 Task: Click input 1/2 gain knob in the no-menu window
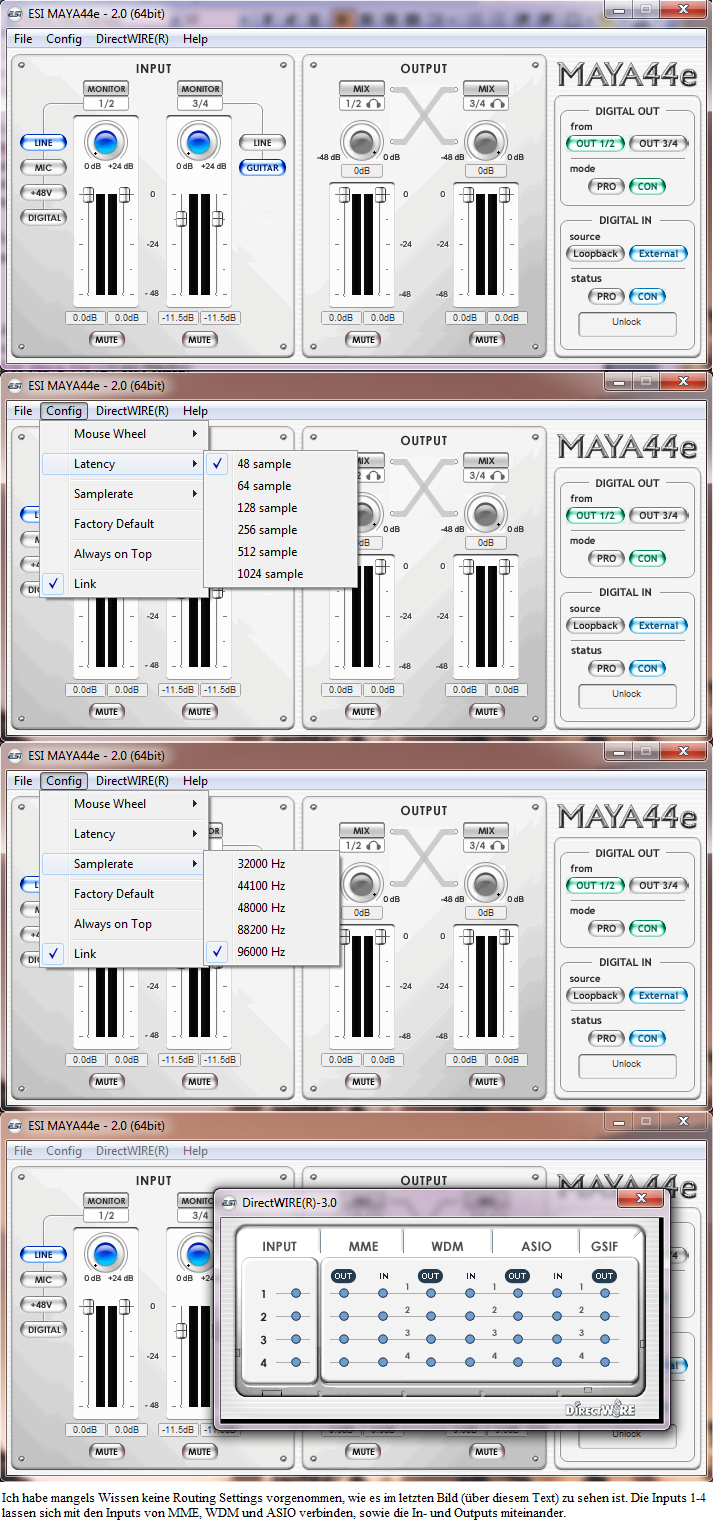tap(106, 140)
